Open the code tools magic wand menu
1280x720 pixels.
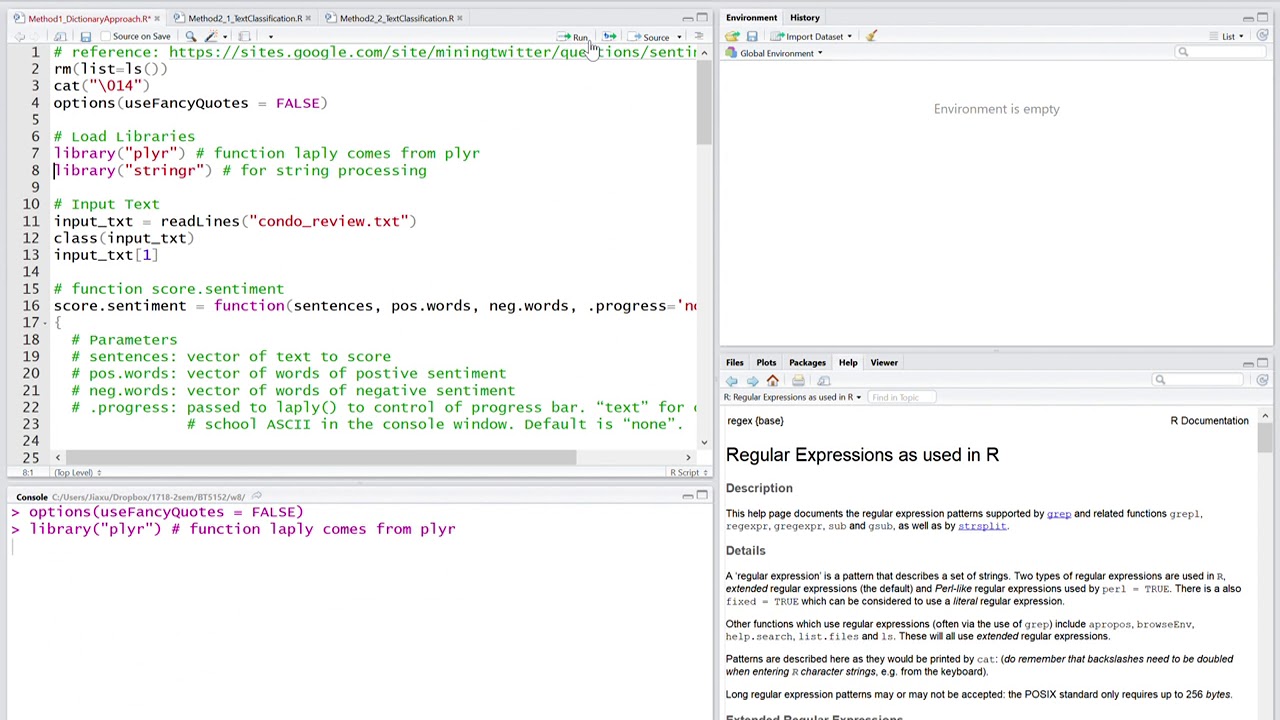point(214,37)
